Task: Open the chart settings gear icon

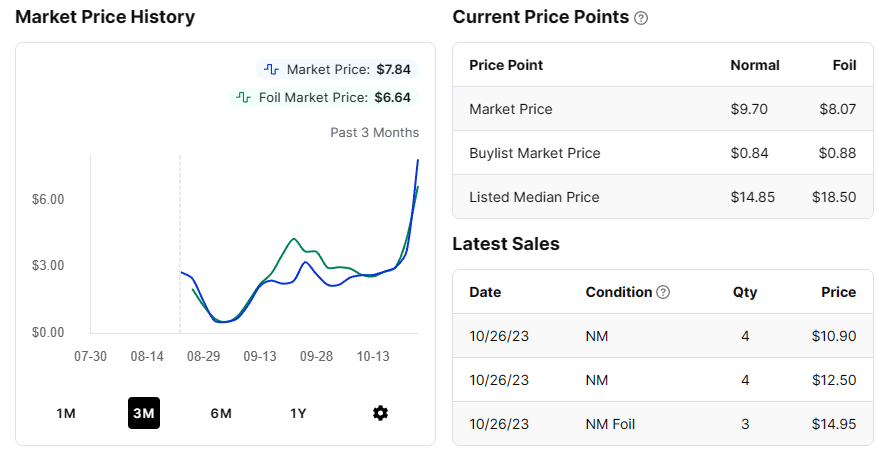Action: click(x=380, y=413)
